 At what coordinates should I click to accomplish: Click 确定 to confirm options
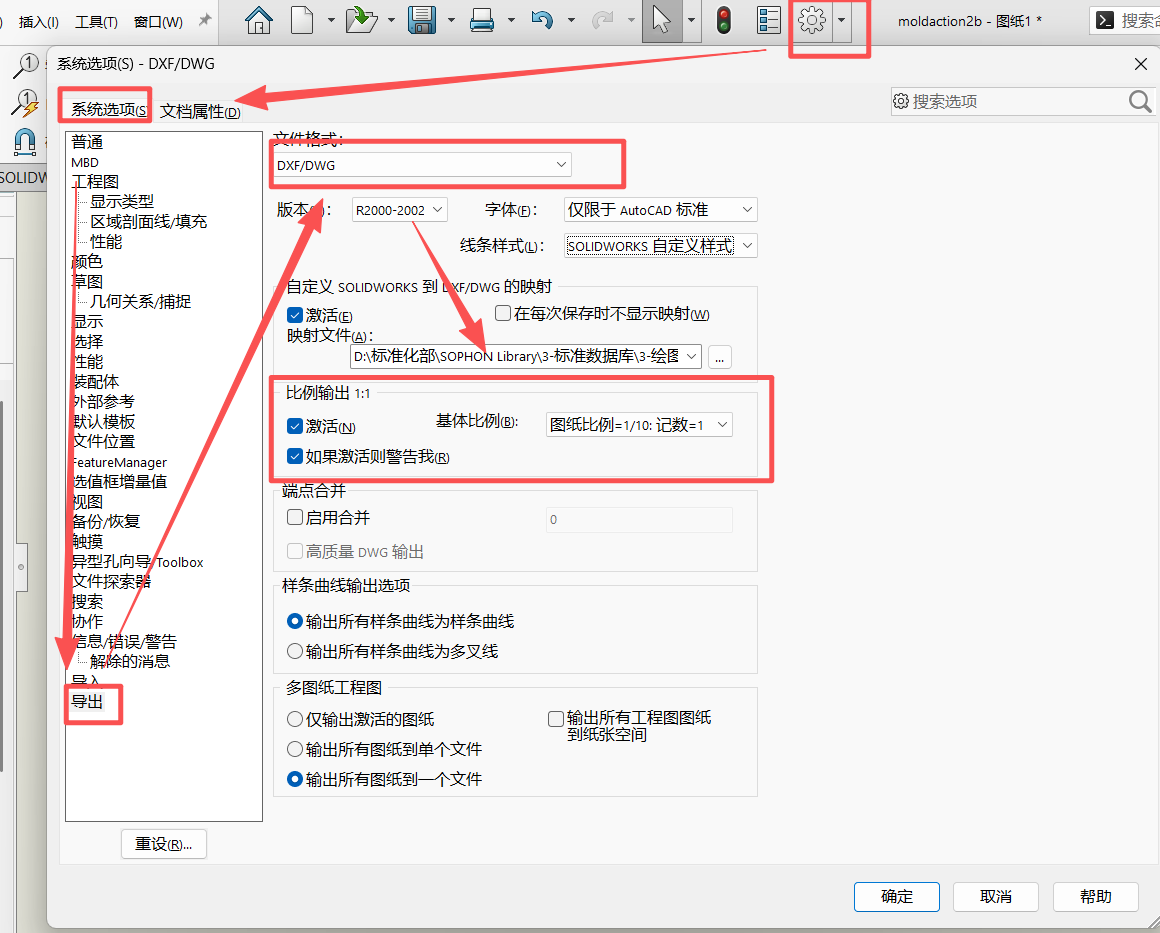pos(897,897)
